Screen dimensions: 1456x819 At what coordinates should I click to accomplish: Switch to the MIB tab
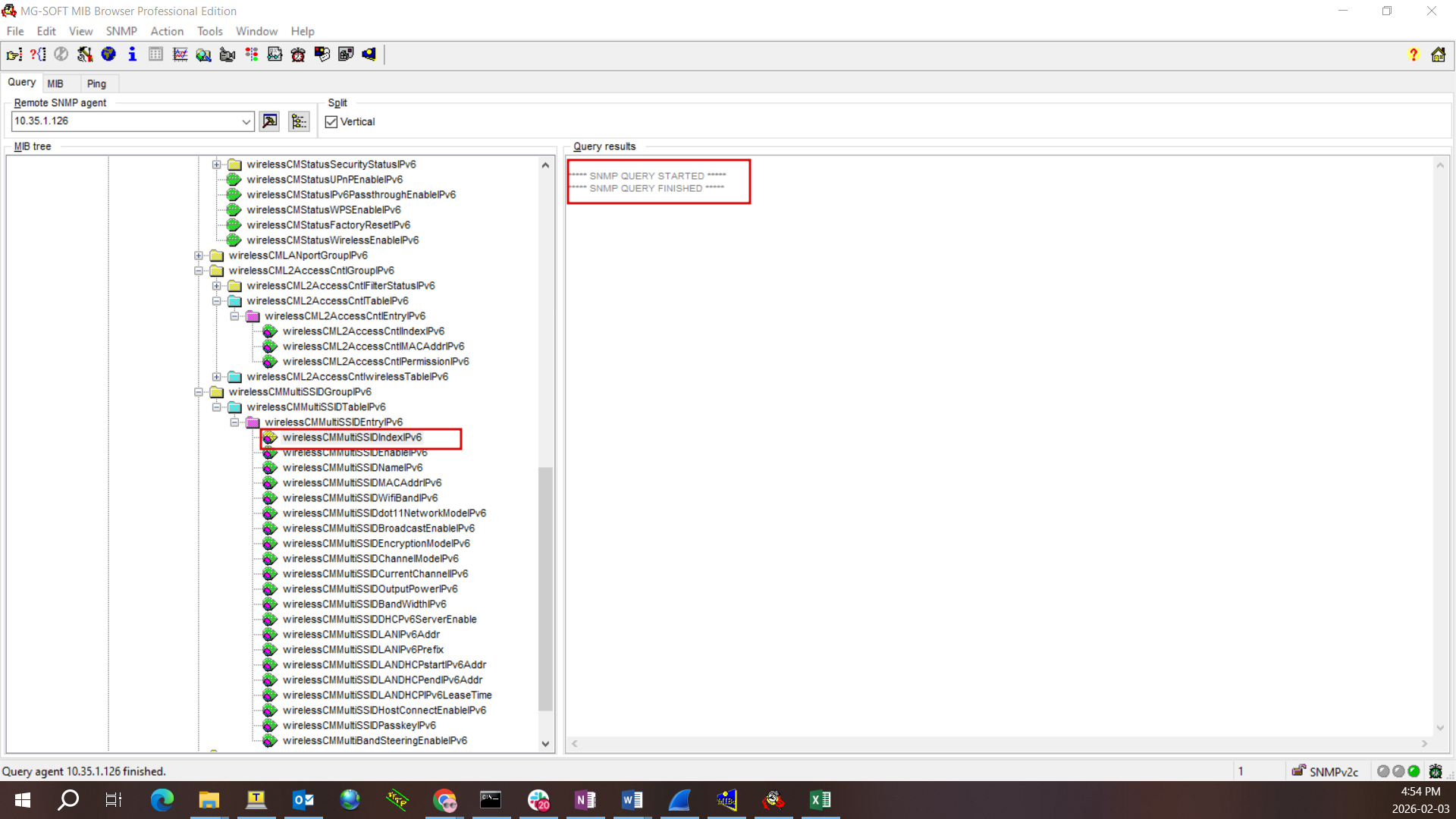[x=55, y=83]
